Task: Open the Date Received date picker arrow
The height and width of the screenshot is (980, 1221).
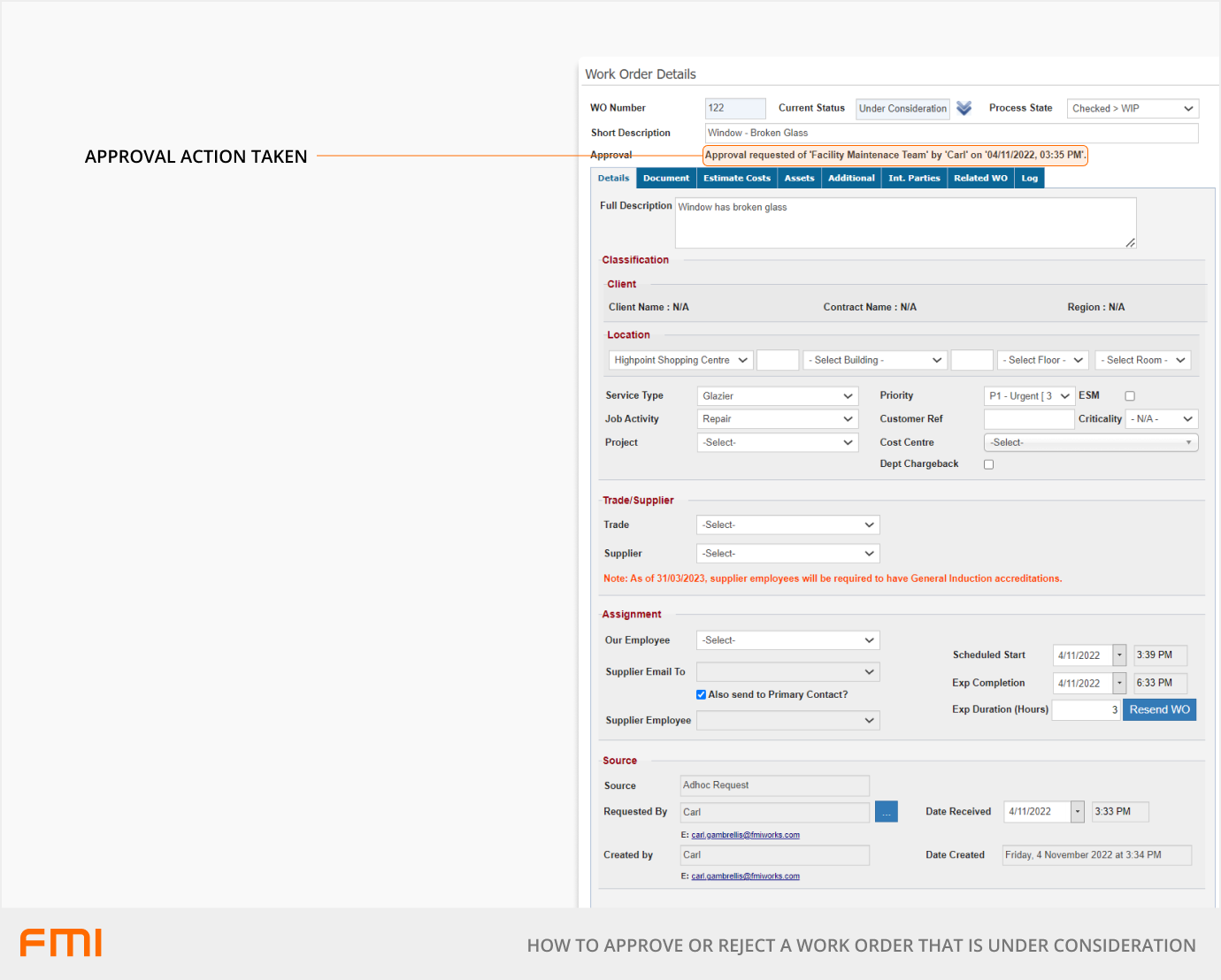Action: pyautogui.click(x=1077, y=812)
